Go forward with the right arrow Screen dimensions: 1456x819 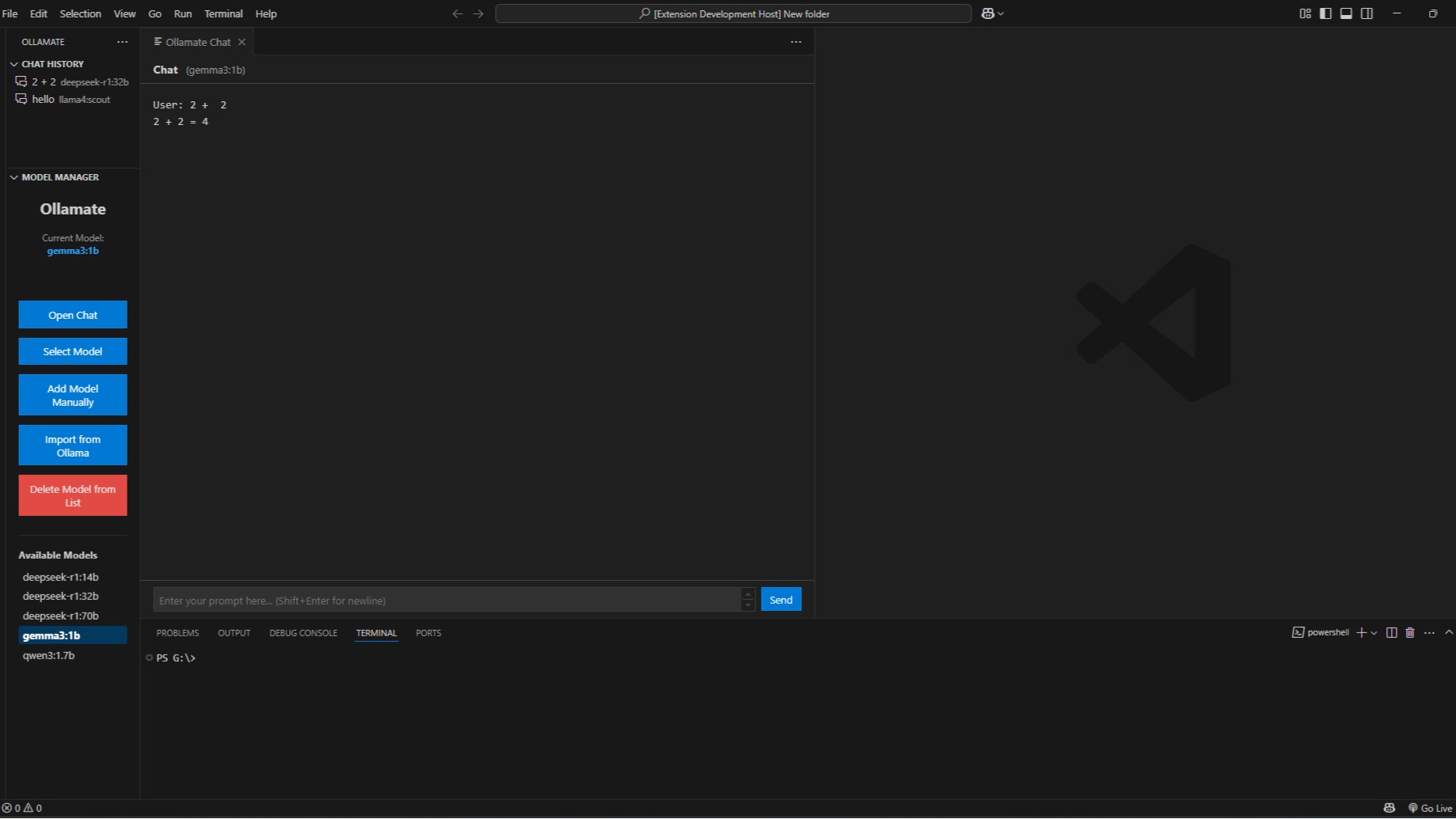click(x=478, y=13)
